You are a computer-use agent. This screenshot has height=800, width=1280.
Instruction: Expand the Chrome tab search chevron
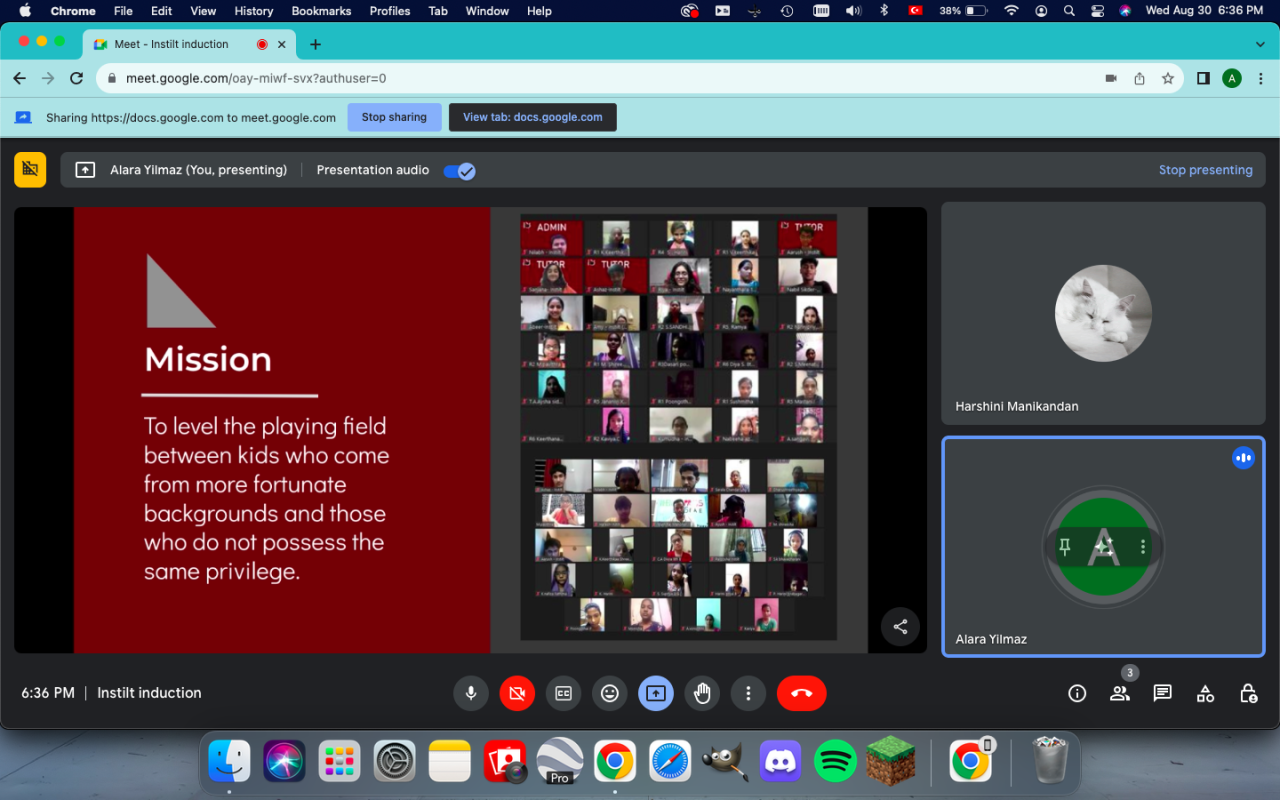(x=1260, y=44)
